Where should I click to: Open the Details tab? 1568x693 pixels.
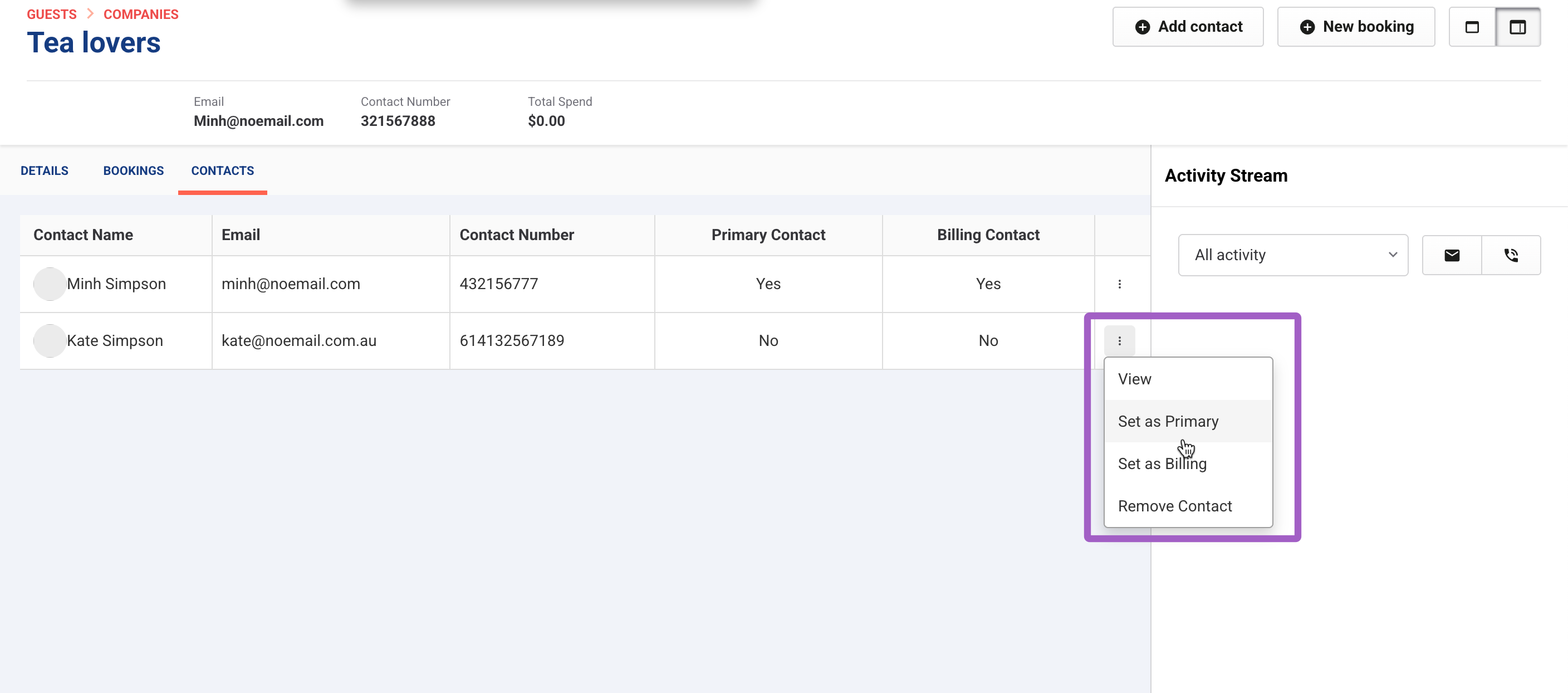click(45, 170)
